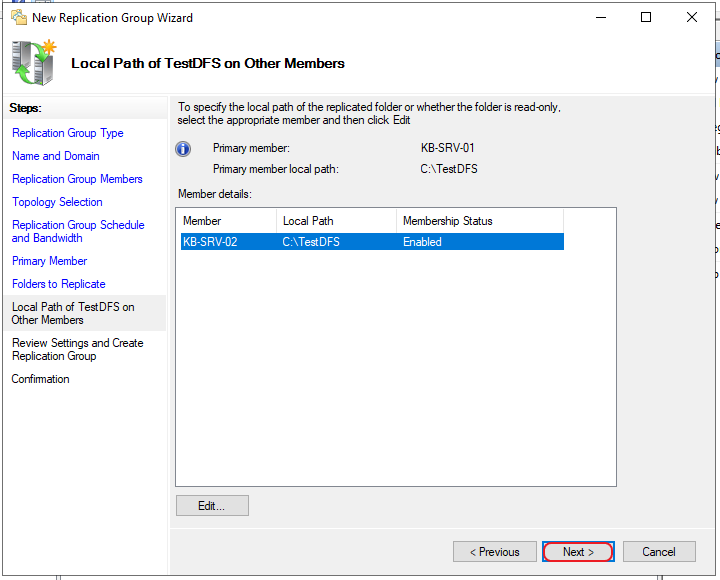720x580 pixels.
Task: Close the New Replication Group Wizard window
Action: click(692, 17)
